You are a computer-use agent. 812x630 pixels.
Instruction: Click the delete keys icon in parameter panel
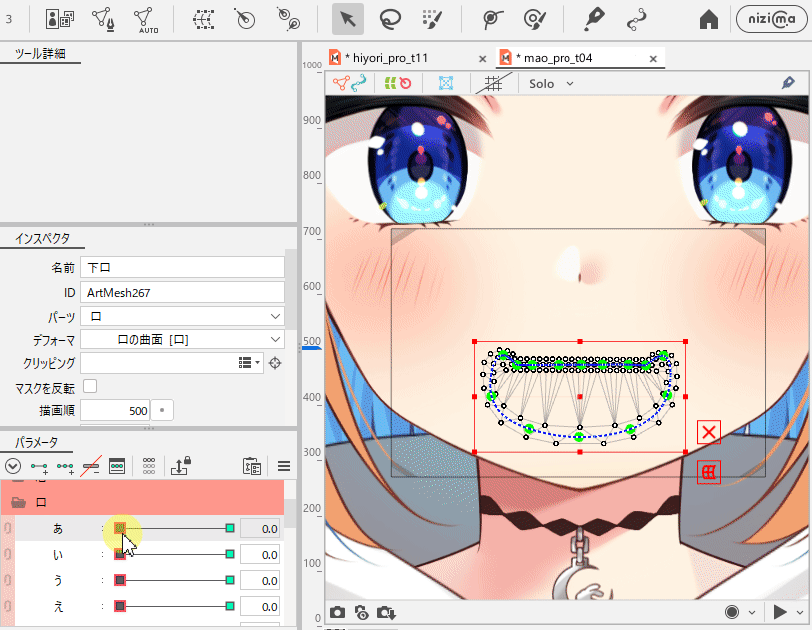[91, 466]
